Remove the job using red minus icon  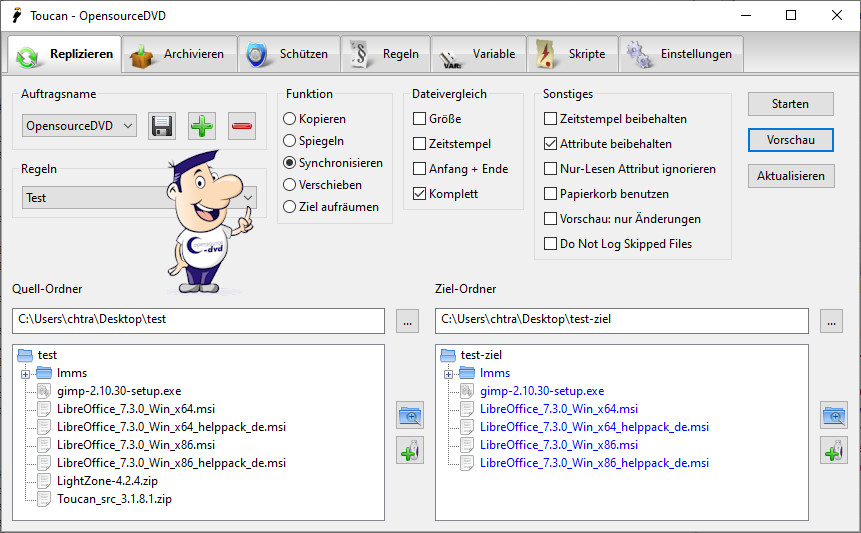[242, 126]
